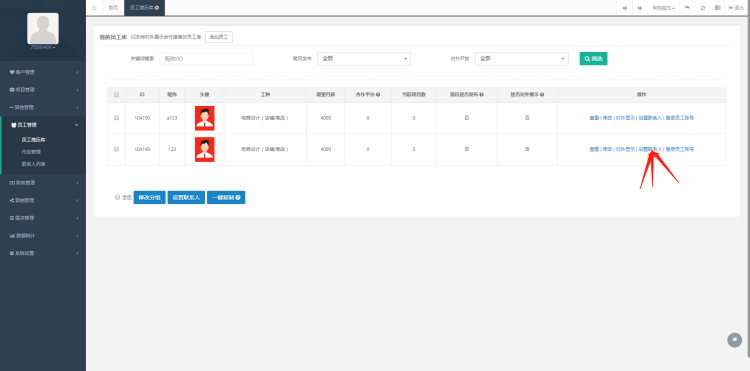The image size is (750, 371).
Task: Tick the checkbox for row 104149
Action: tap(116, 149)
